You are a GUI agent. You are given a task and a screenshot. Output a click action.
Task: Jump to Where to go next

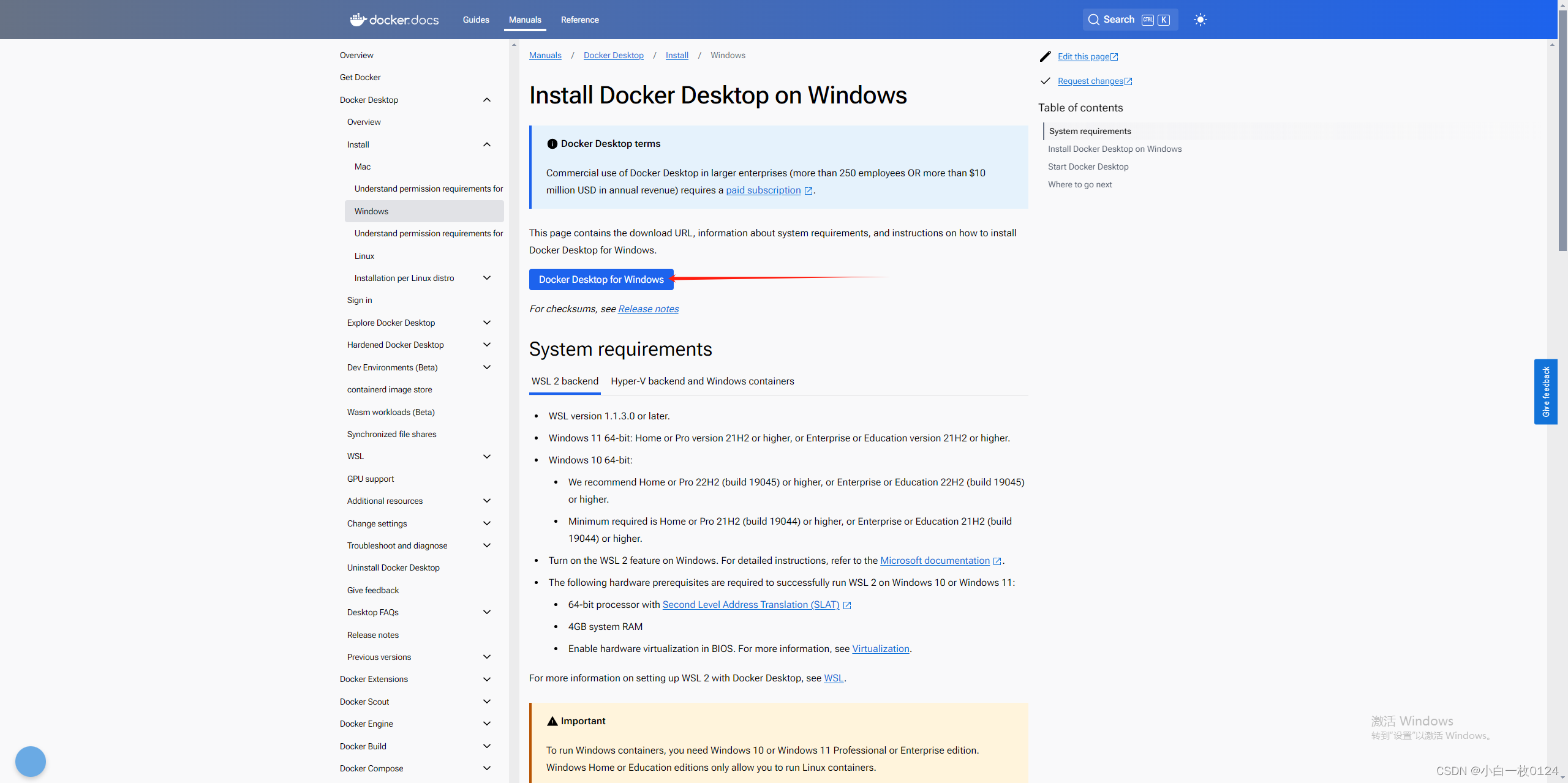pos(1079,184)
